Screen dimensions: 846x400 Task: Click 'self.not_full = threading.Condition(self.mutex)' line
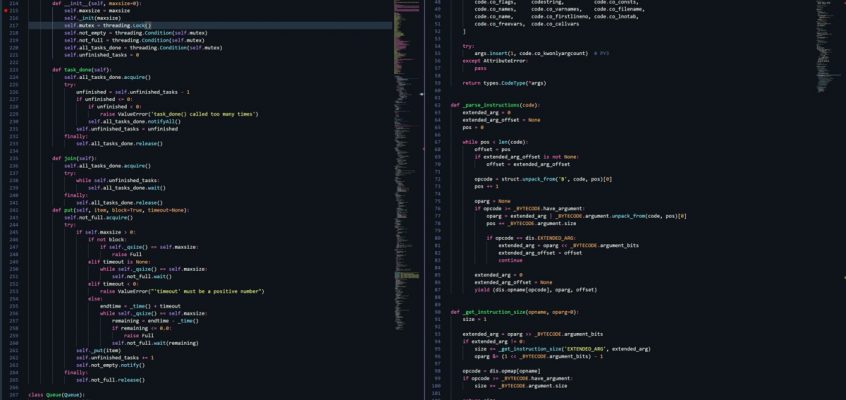point(134,40)
